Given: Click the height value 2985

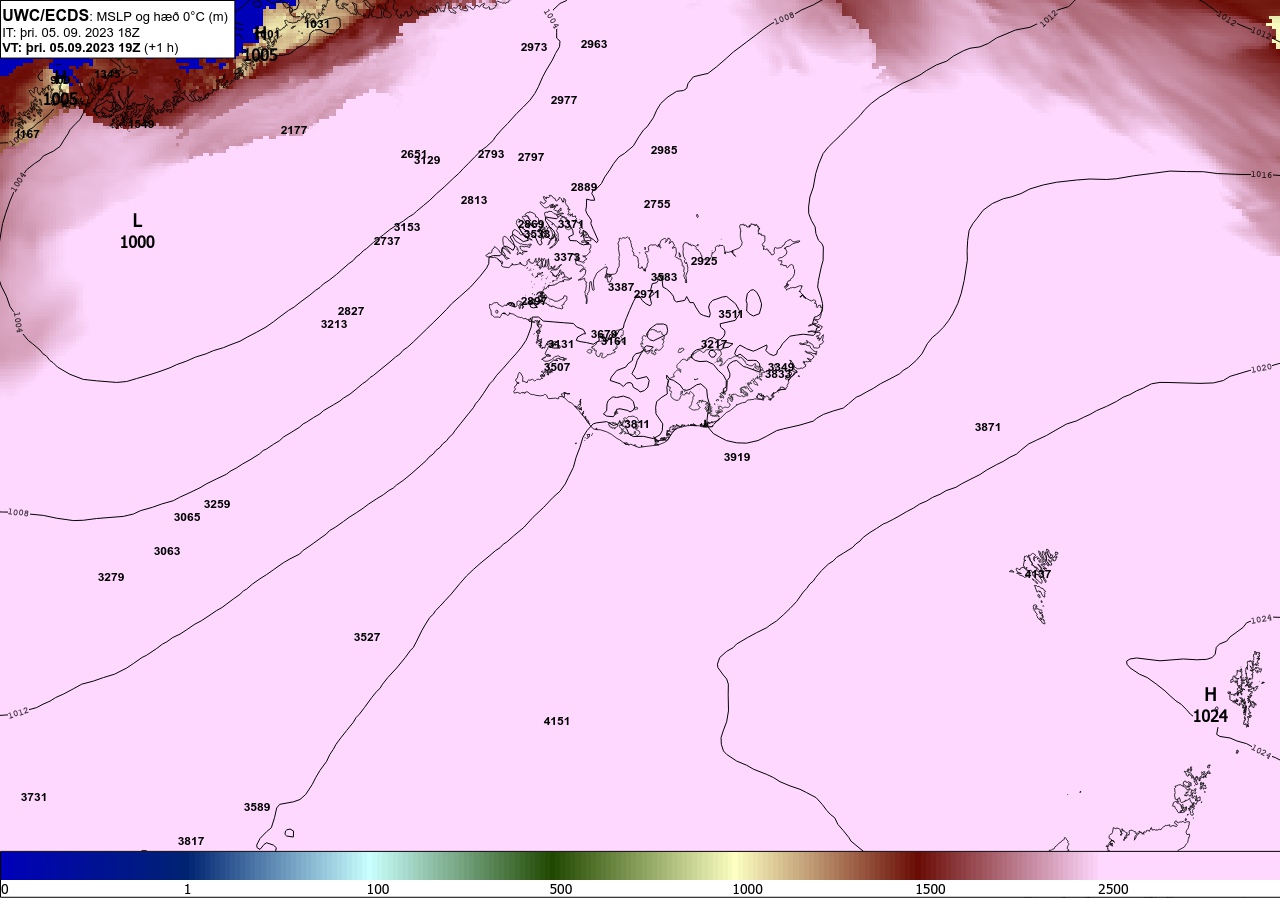Looking at the screenshot, I should 664,150.
